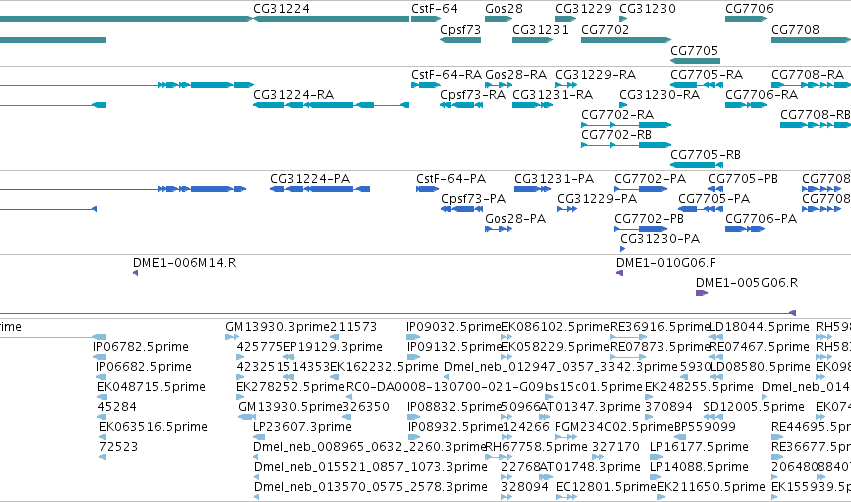Click the Dmel_neb_008965_0632_2260.3prime label
Viewport: 851px width, 502px height.
click(x=369, y=447)
